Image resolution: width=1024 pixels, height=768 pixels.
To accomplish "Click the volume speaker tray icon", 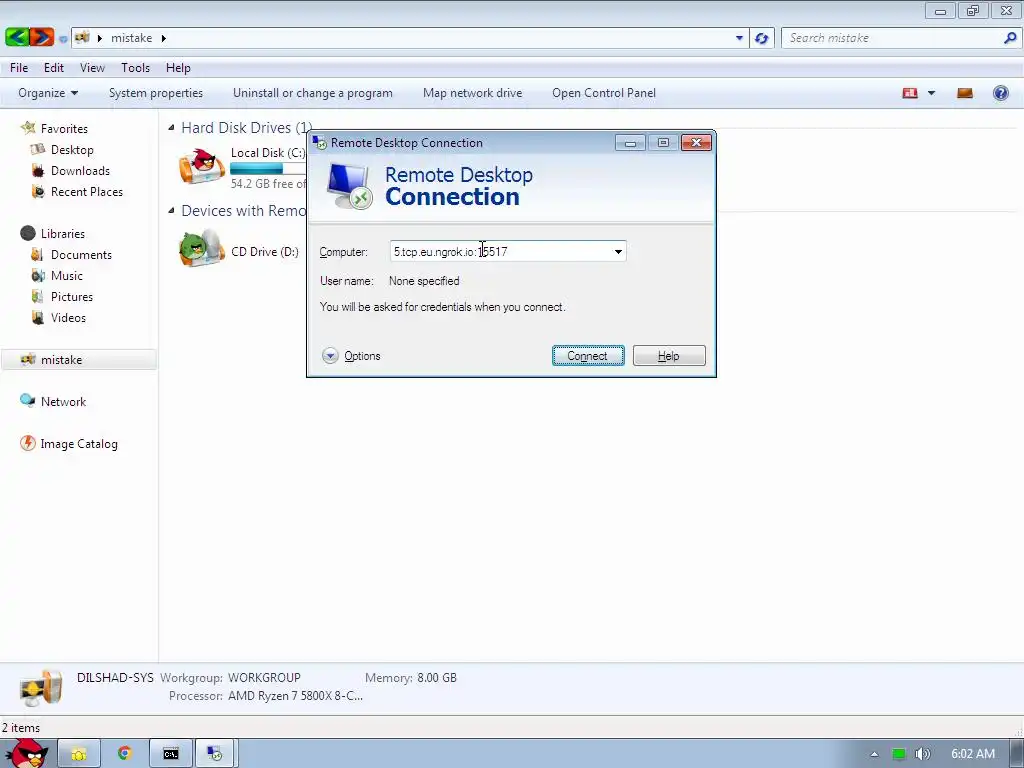I will tap(922, 754).
